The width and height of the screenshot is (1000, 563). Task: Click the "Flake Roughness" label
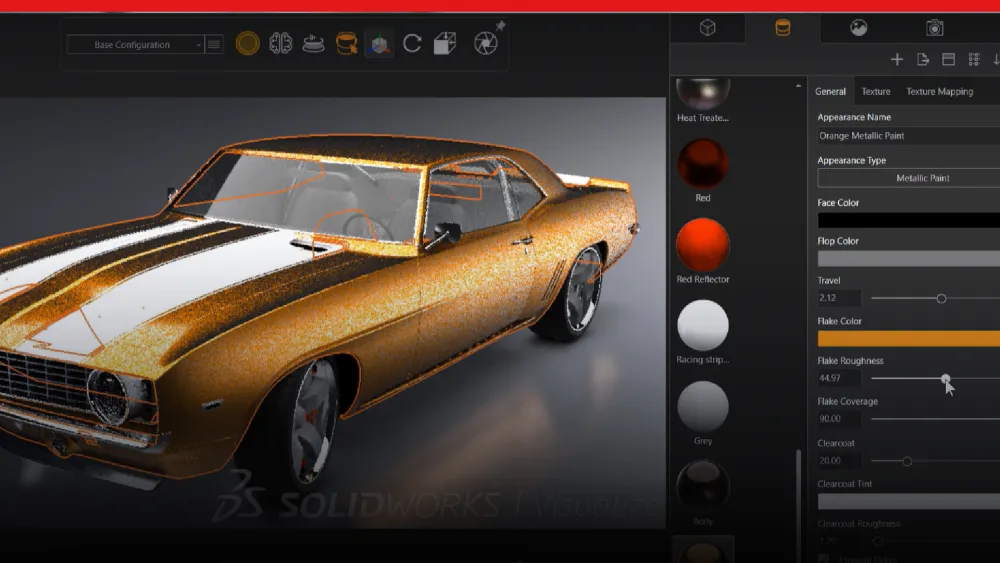(850, 360)
